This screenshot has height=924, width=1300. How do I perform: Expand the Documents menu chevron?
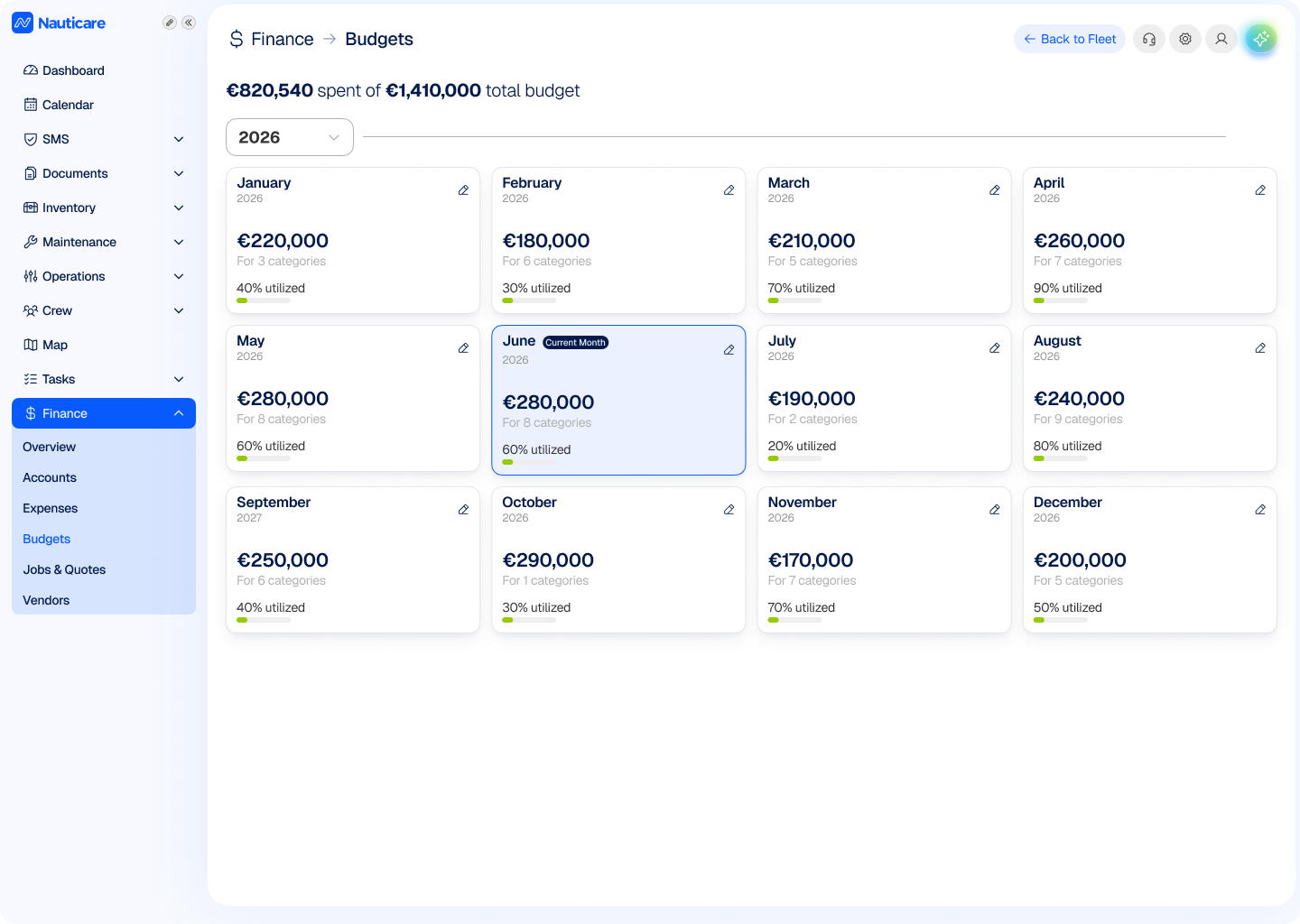point(179,173)
